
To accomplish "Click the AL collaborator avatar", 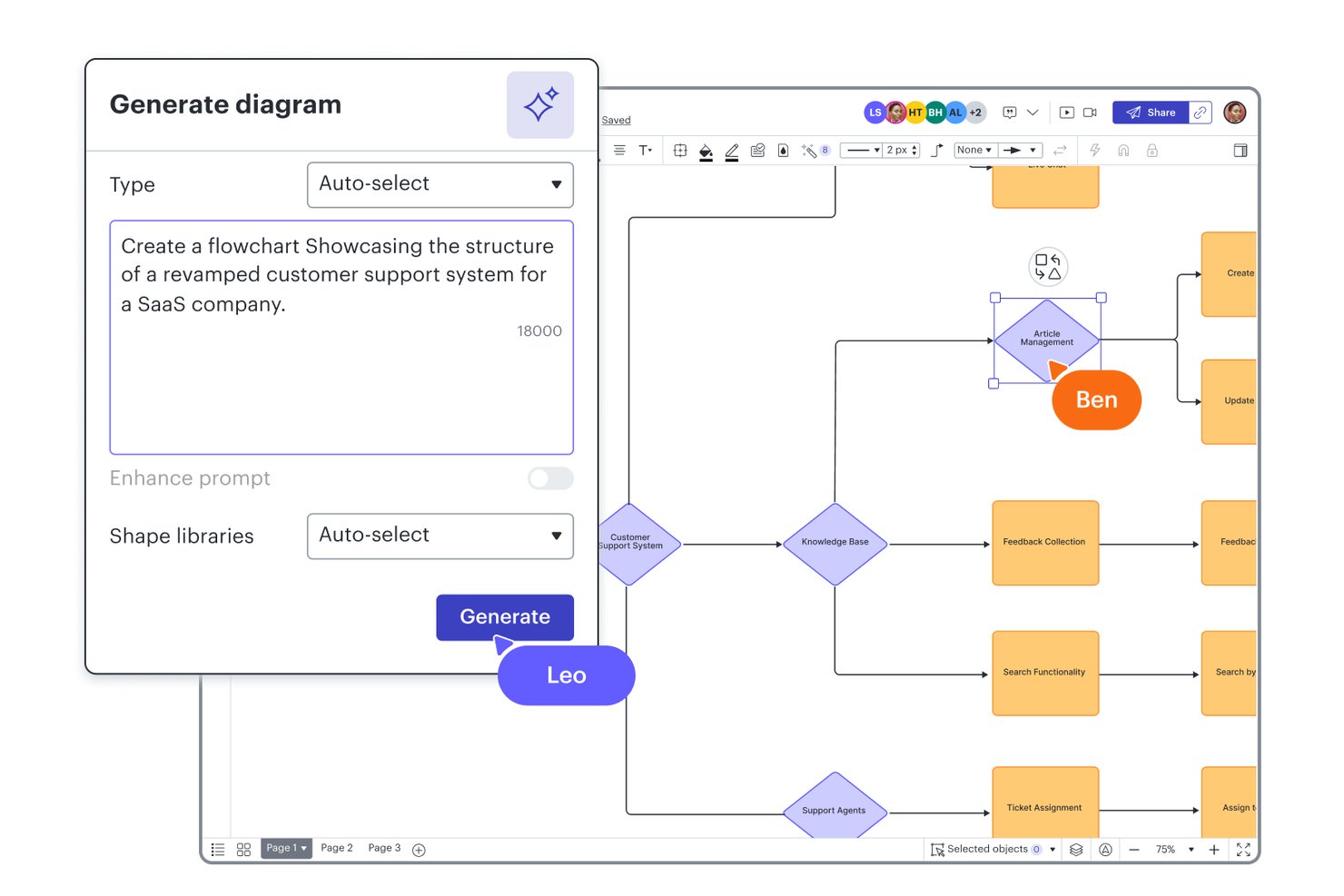I will pyautogui.click(x=955, y=113).
